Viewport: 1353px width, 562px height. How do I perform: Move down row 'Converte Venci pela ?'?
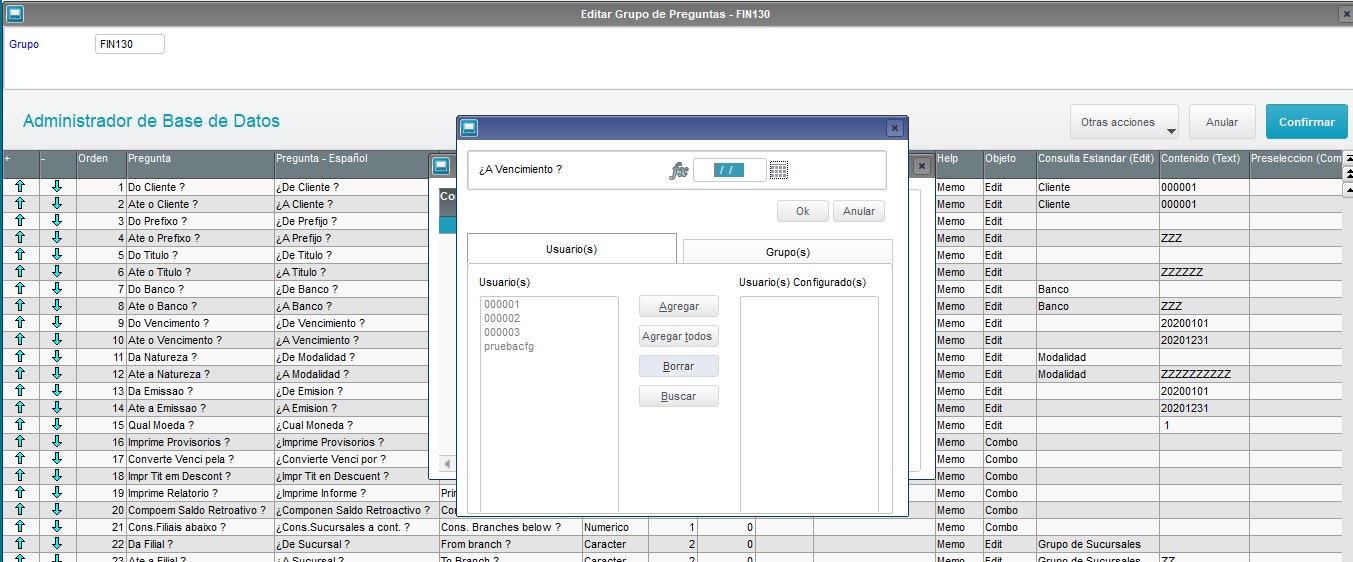[x=57, y=459]
